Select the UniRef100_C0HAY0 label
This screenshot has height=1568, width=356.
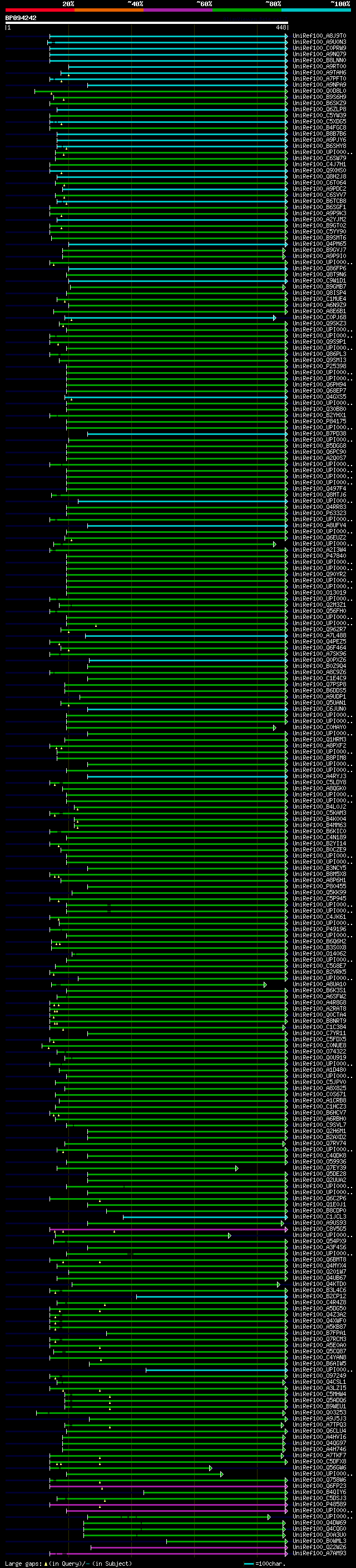[319, 728]
